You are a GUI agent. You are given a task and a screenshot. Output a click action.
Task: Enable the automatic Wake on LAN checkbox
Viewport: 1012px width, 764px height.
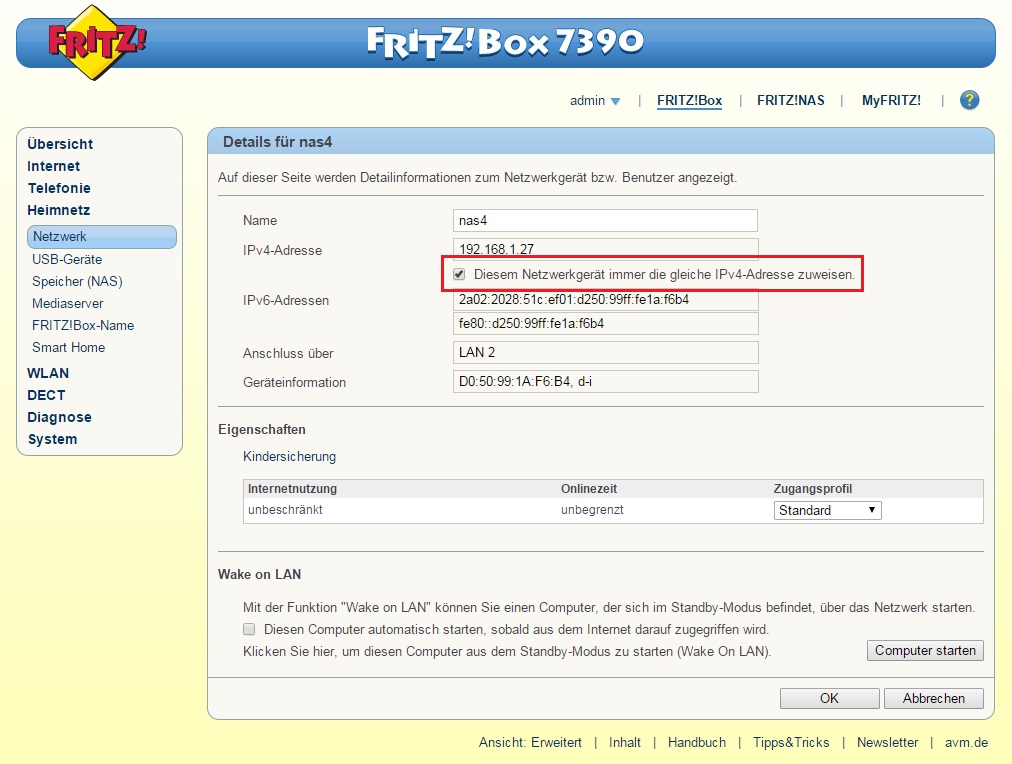[249, 629]
